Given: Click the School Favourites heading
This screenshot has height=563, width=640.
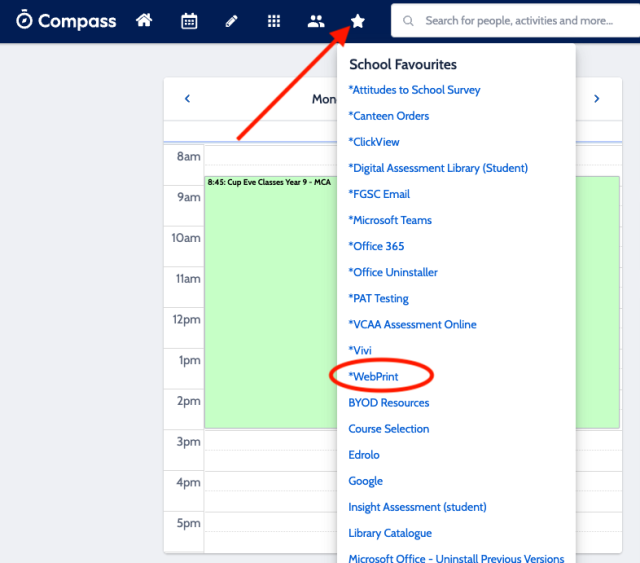Looking at the screenshot, I should click(x=403, y=65).
